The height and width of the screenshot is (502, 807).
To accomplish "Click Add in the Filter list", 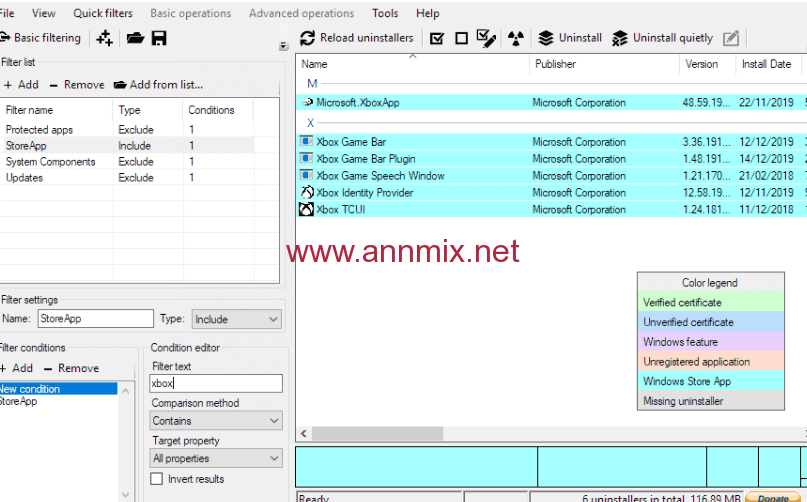I will pyautogui.click(x=21, y=84).
